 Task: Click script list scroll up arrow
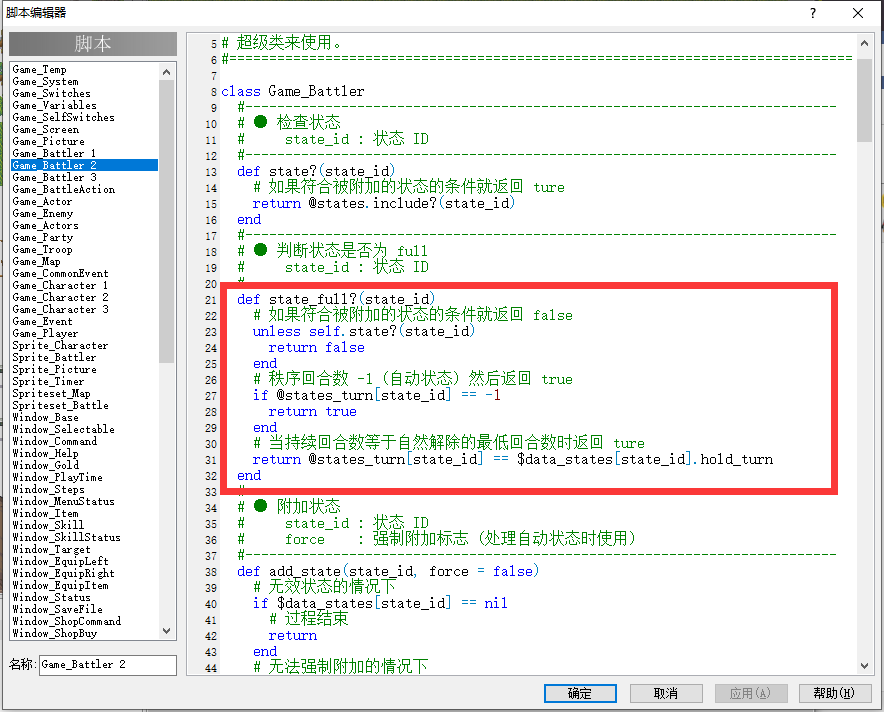(x=166, y=72)
